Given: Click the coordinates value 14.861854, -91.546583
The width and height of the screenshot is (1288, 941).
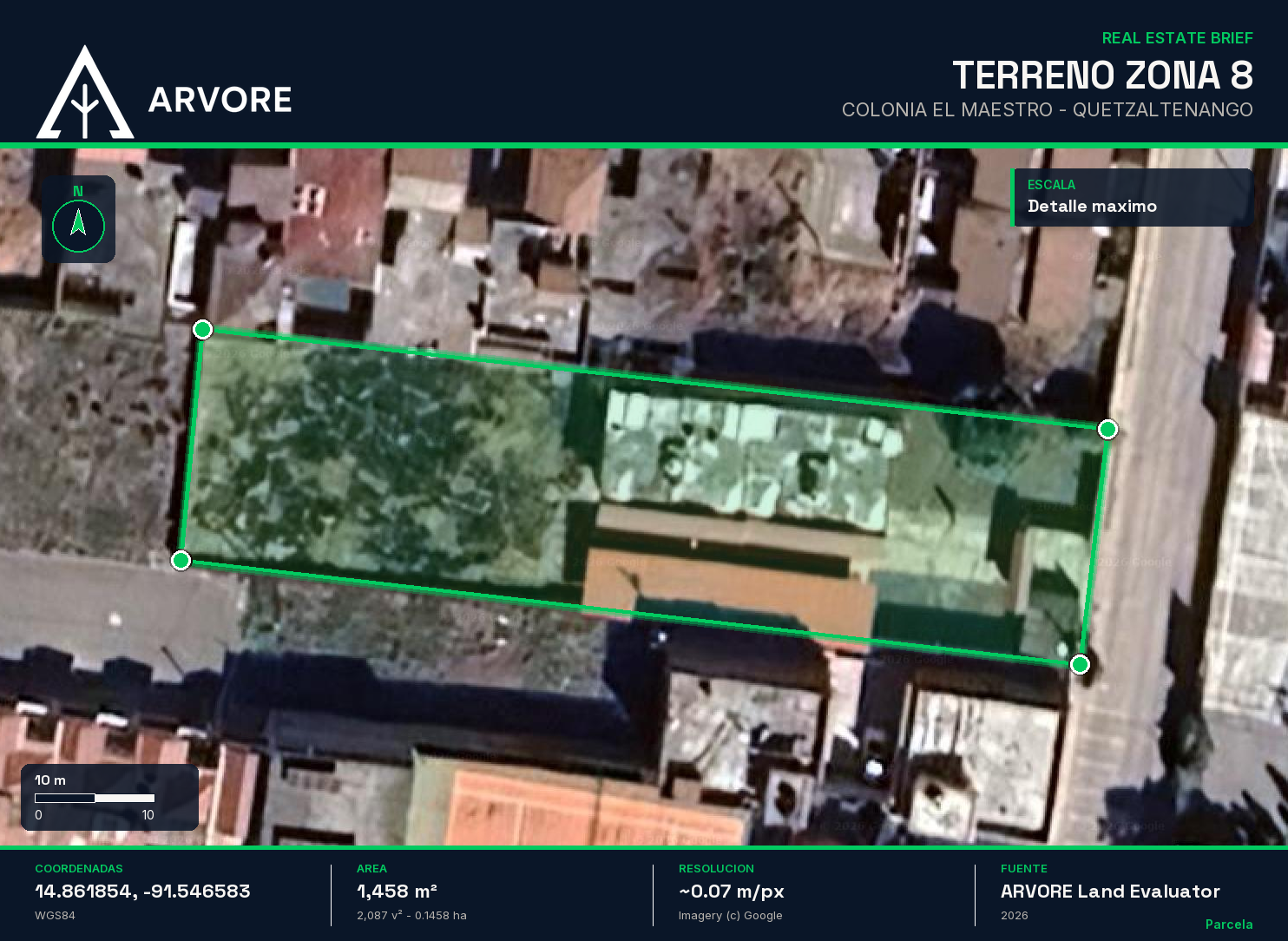Looking at the screenshot, I should [x=142, y=892].
